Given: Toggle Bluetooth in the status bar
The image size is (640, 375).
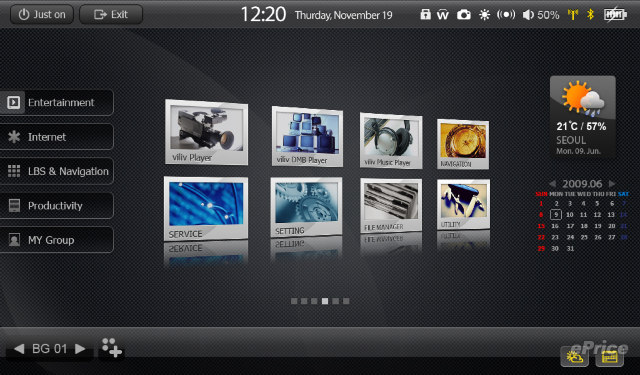Looking at the screenshot, I should click(590, 15).
